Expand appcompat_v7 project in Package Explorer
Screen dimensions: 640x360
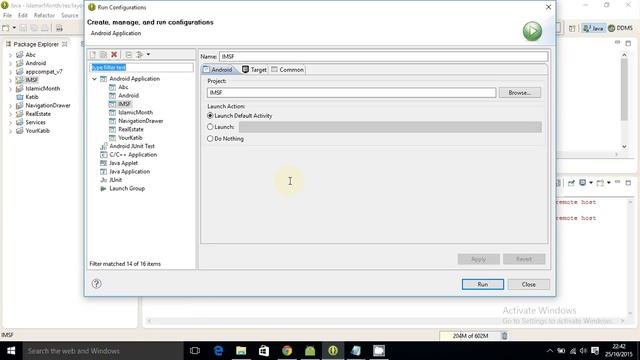pos(11,72)
